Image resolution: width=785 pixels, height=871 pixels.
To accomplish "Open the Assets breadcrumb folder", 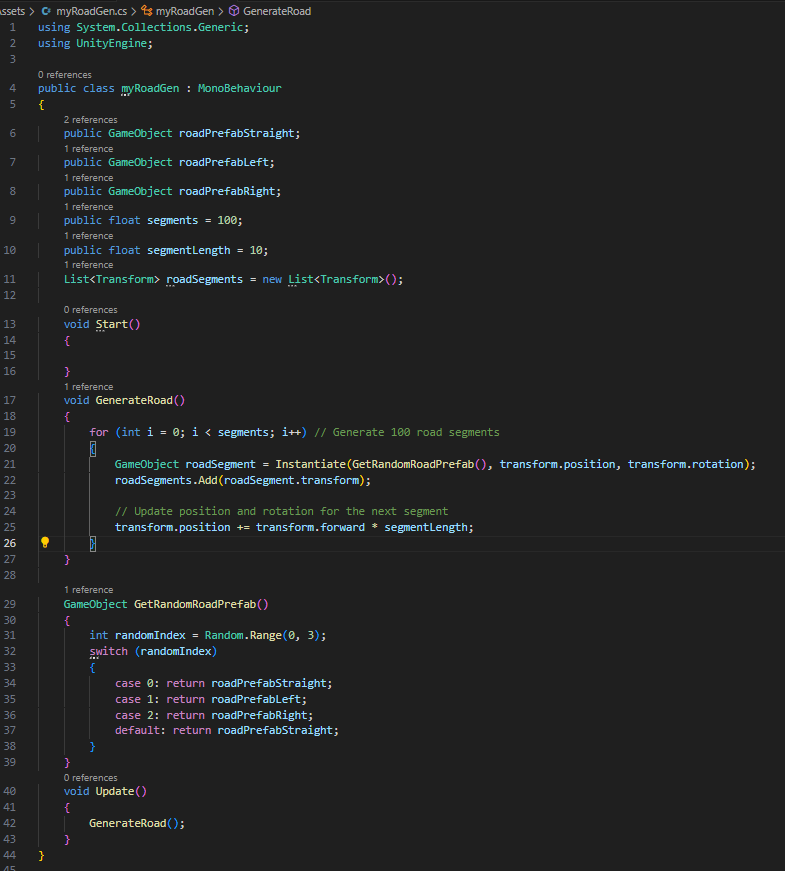I will pyautogui.click(x=12, y=11).
